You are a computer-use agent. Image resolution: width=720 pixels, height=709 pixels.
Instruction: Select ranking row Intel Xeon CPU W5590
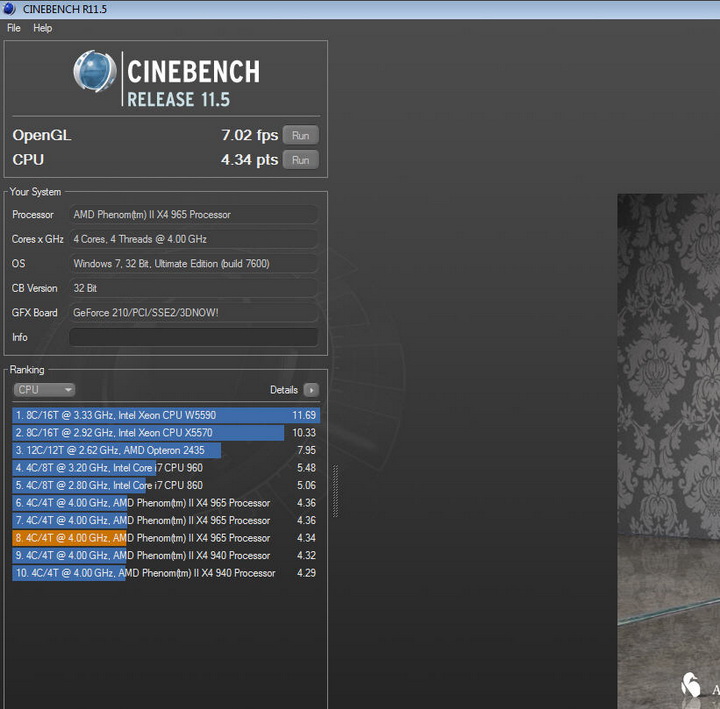point(166,415)
